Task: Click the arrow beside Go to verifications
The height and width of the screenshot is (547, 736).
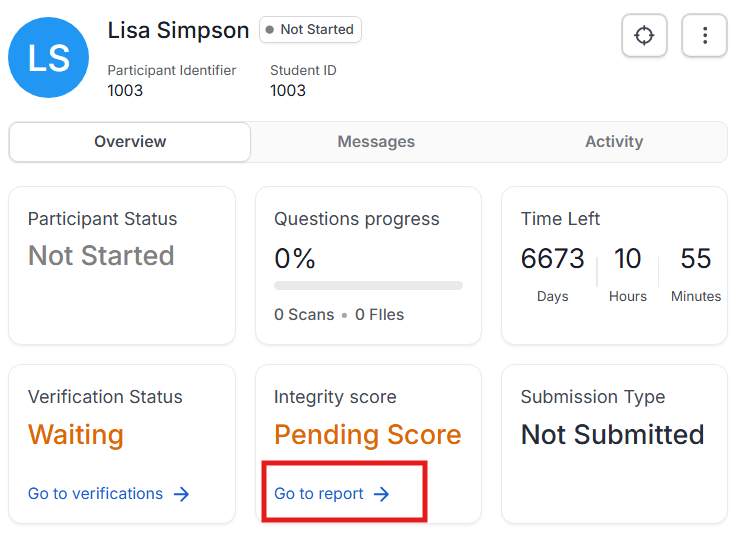Action: pyautogui.click(x=181, y=494)
